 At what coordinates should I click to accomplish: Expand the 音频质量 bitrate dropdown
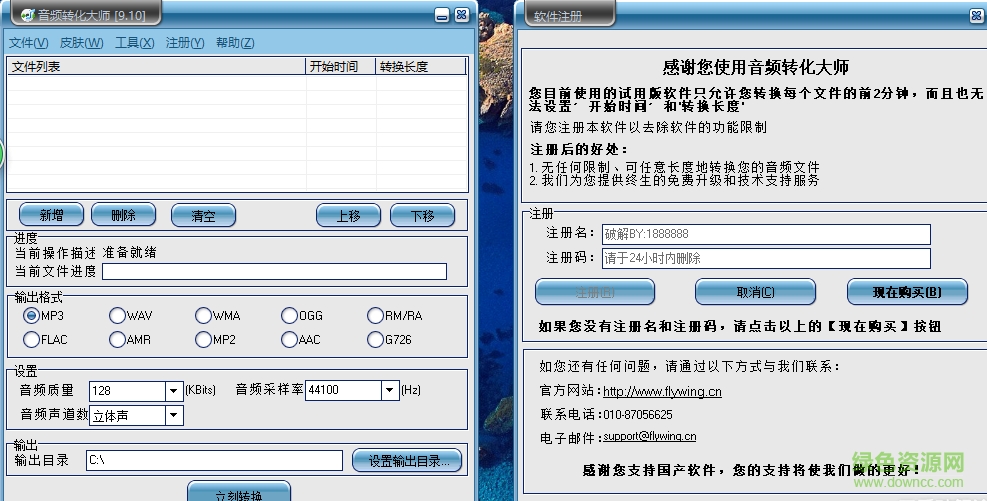pyautogui.click(x=174, y=390)
